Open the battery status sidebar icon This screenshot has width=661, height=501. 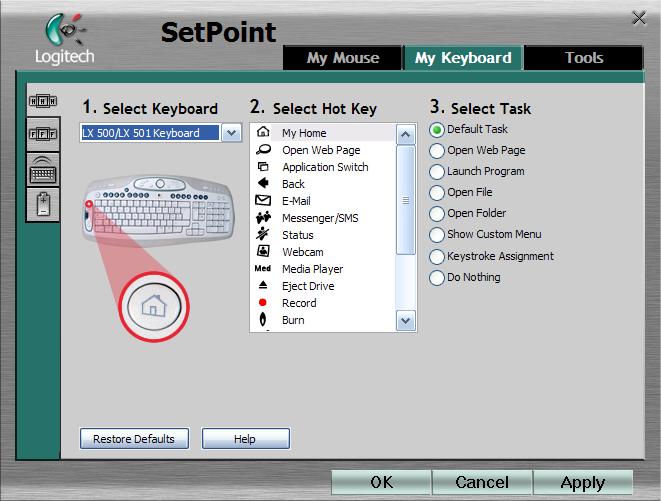pos(43,202)
